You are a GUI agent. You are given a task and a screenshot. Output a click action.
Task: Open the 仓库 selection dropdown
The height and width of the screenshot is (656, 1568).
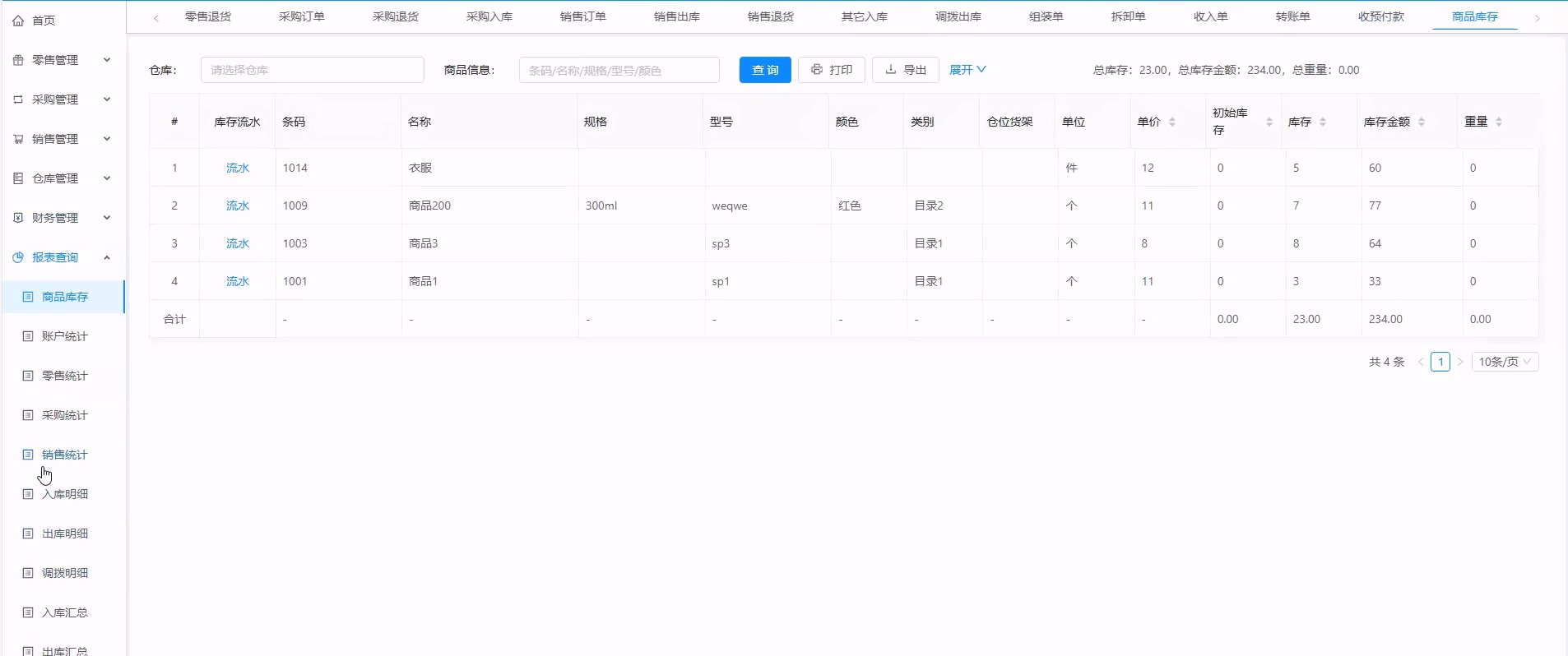(312, 70)
